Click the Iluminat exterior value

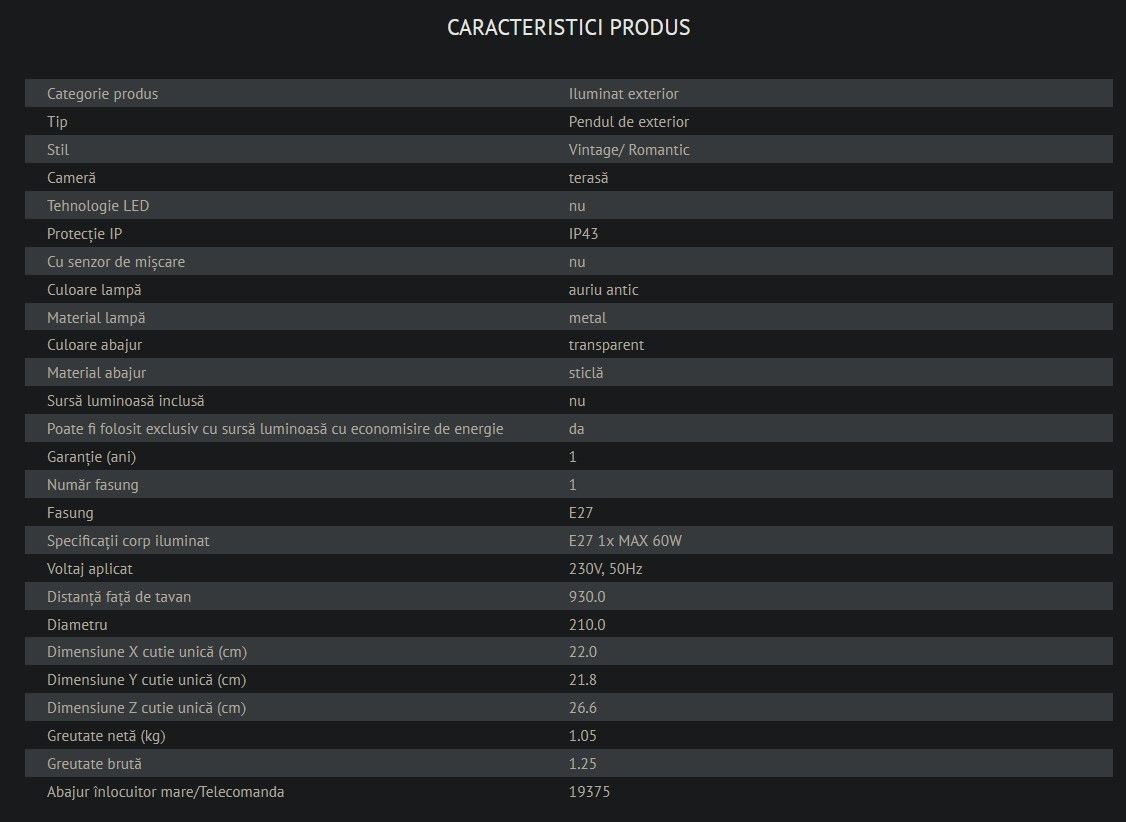point(623,94)
